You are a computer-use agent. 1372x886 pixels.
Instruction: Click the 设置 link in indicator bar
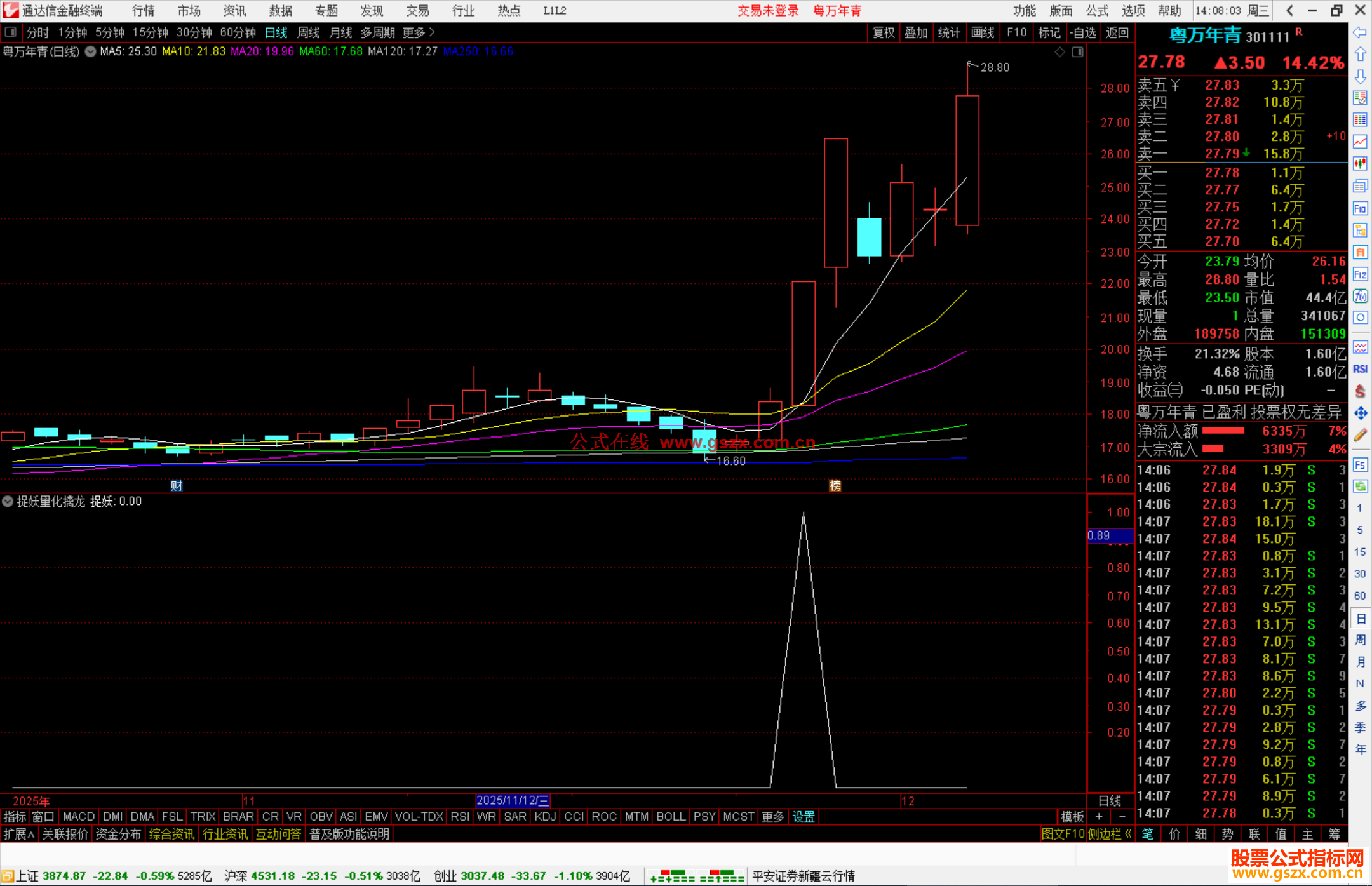click(x=804, y=817)
